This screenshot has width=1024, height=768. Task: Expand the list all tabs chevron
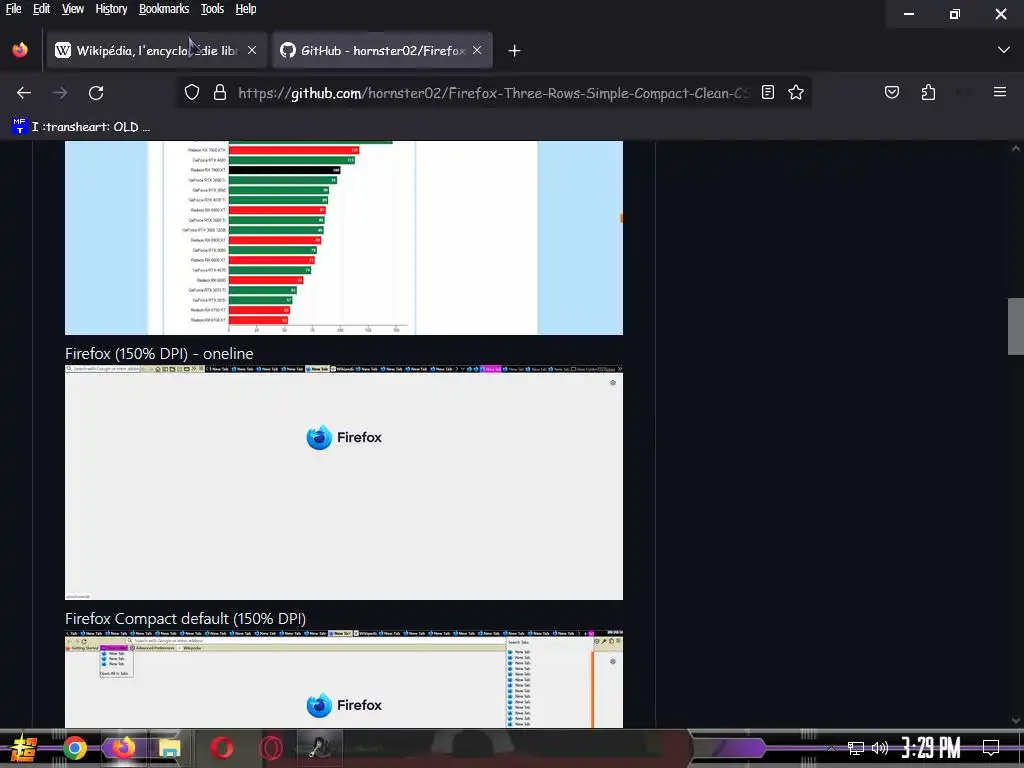coord(1004,50)
